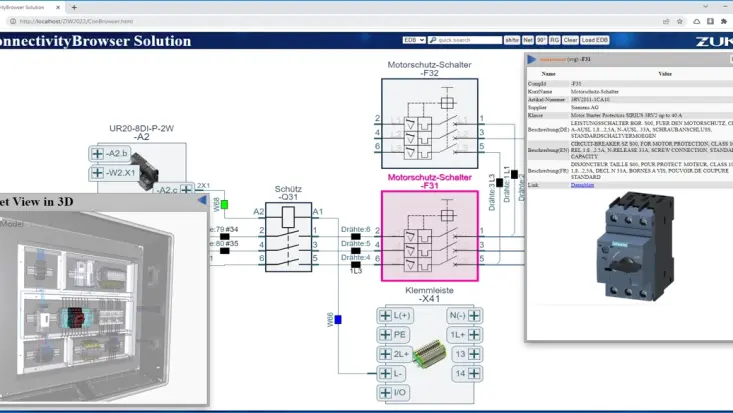Expand the -A2.b connector plus icon
This screenshot has width=733, height=413.
coord(98,153)
